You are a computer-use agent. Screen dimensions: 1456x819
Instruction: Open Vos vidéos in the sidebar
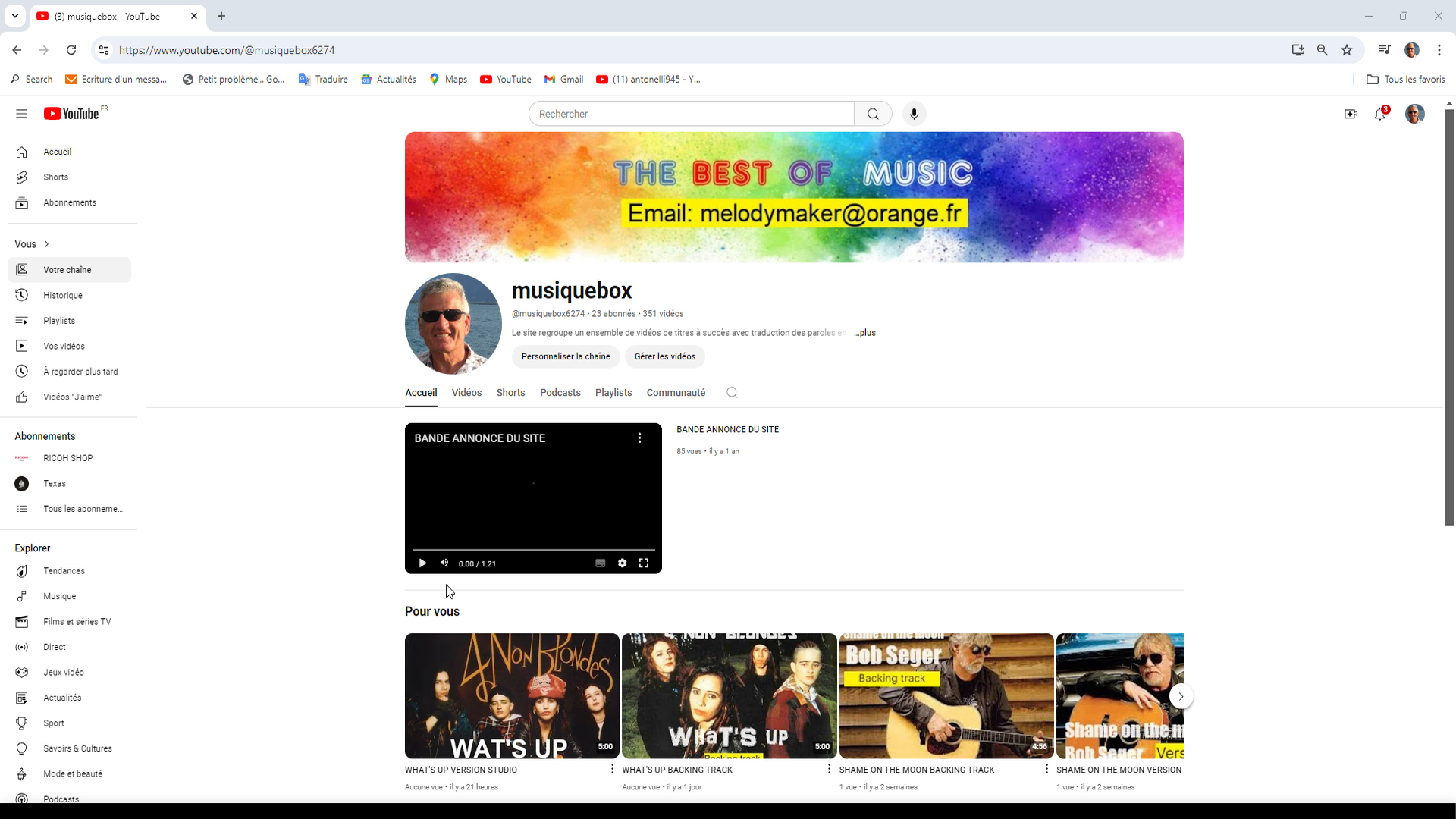tap(69, 346)
